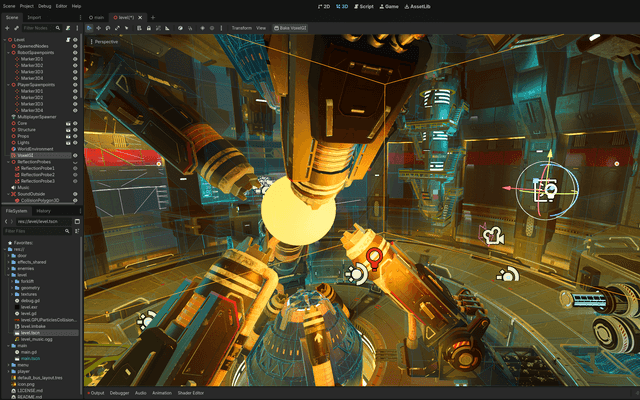The image size is (640, 400).
Task: Open the AssetLib workspace
Action: point(417,6)
